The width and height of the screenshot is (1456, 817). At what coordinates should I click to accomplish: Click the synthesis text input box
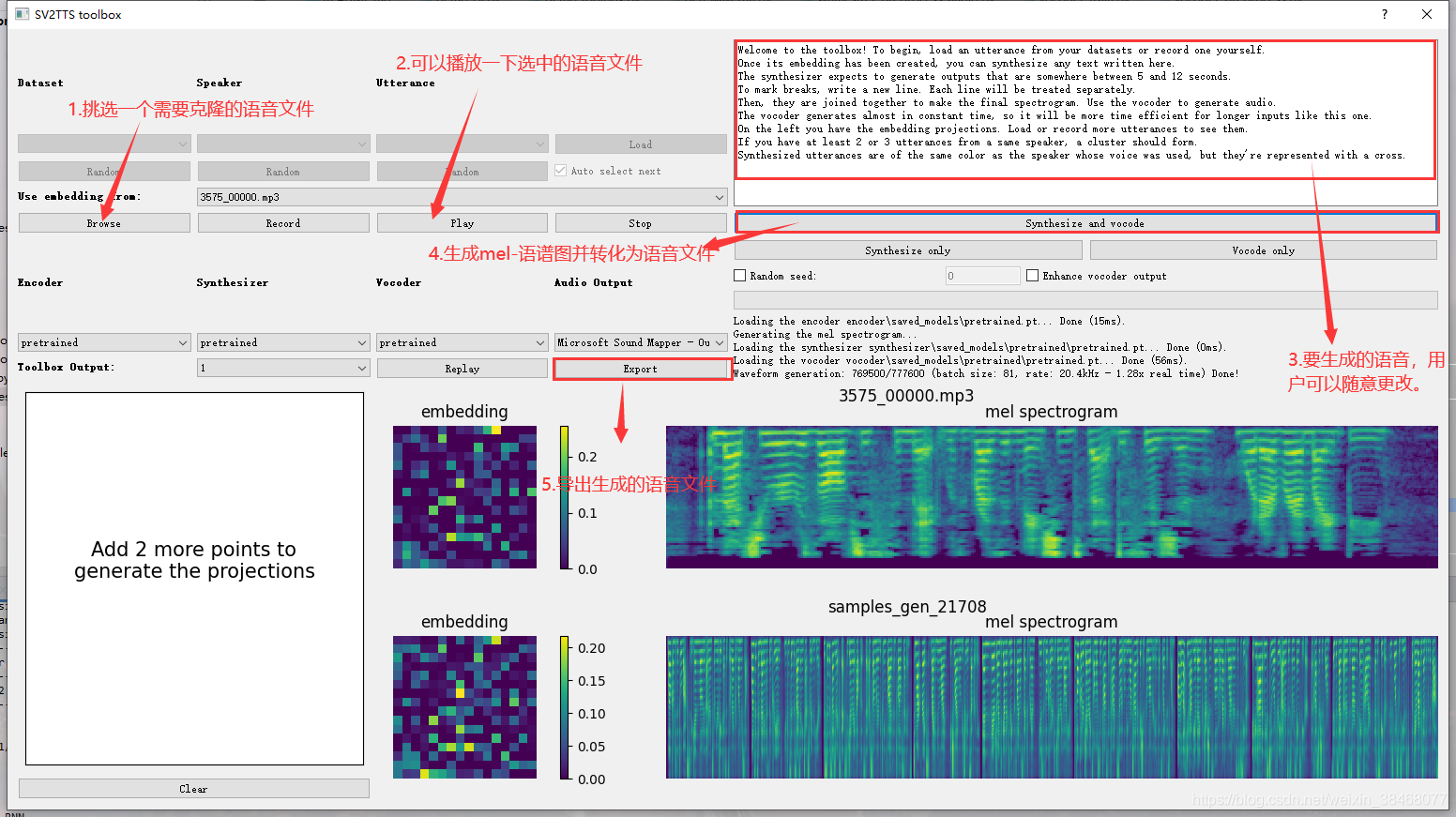[x=1085, y=122]
